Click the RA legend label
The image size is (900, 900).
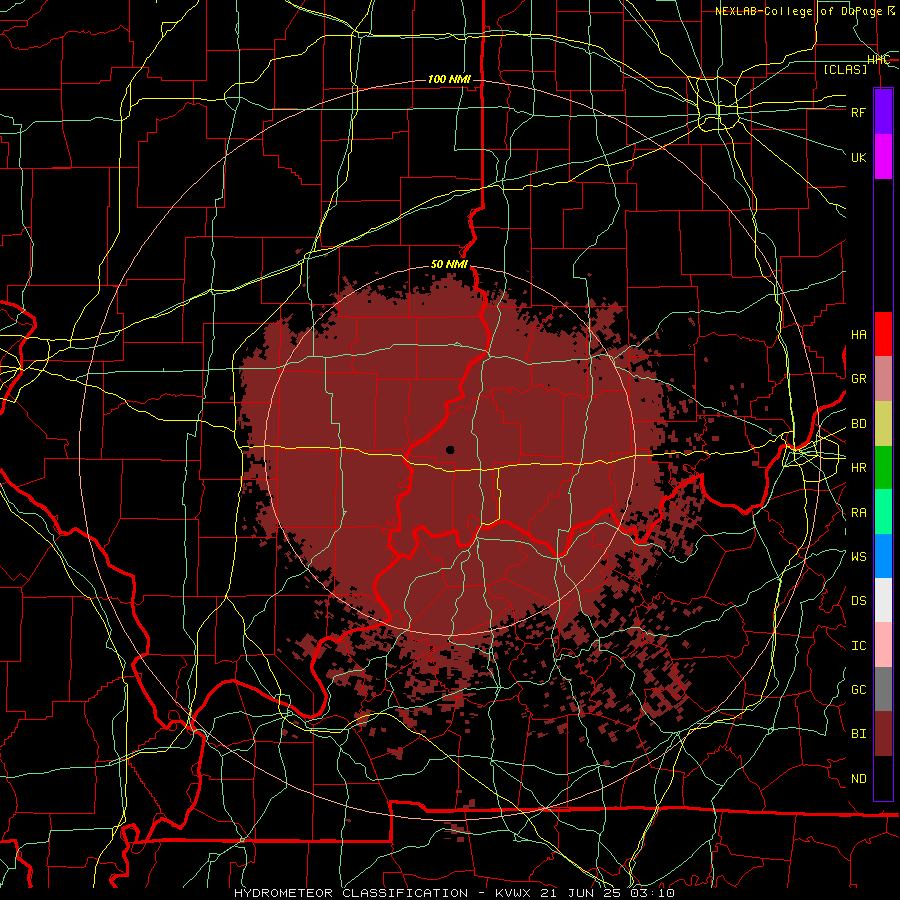(859, 513)
